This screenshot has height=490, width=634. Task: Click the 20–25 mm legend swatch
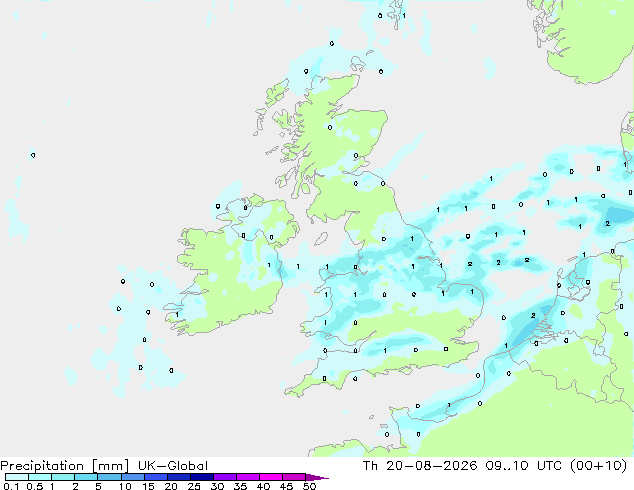[x=178, y=477]
